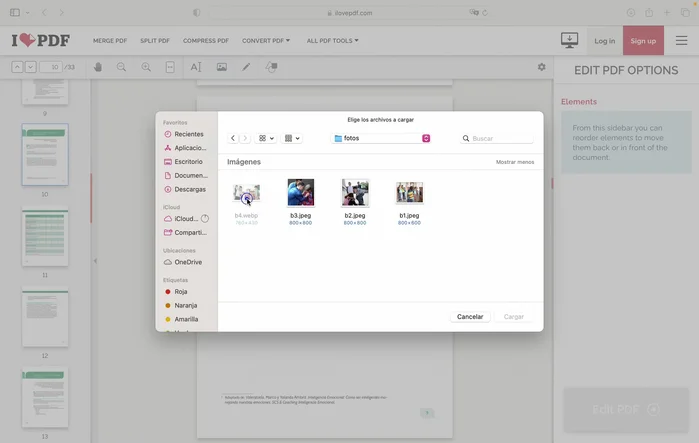Viewport: 699px width, 443px height.
Task: Open icon view options dropdown
Action: click(x=266, y=138)
